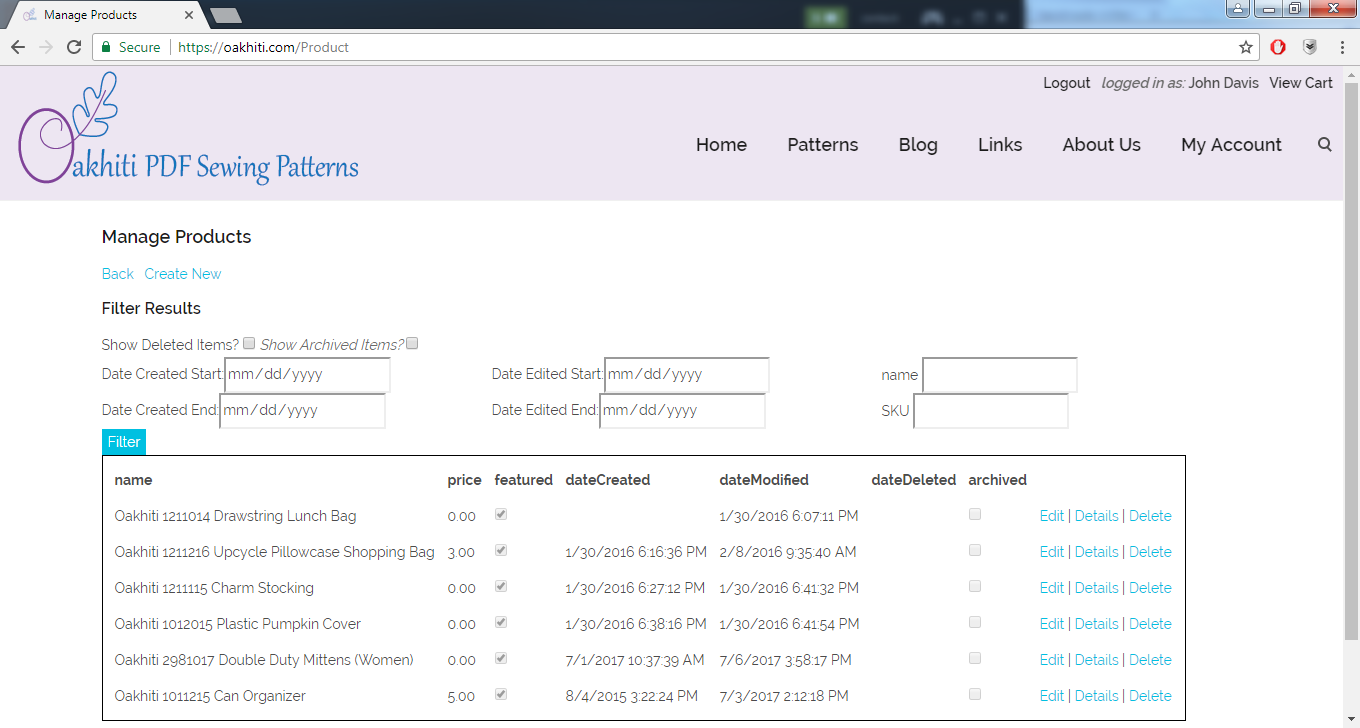This screenshot has width=1360, height=728.
Task: Reload the page with refresh icon
Action: [74, 47]
